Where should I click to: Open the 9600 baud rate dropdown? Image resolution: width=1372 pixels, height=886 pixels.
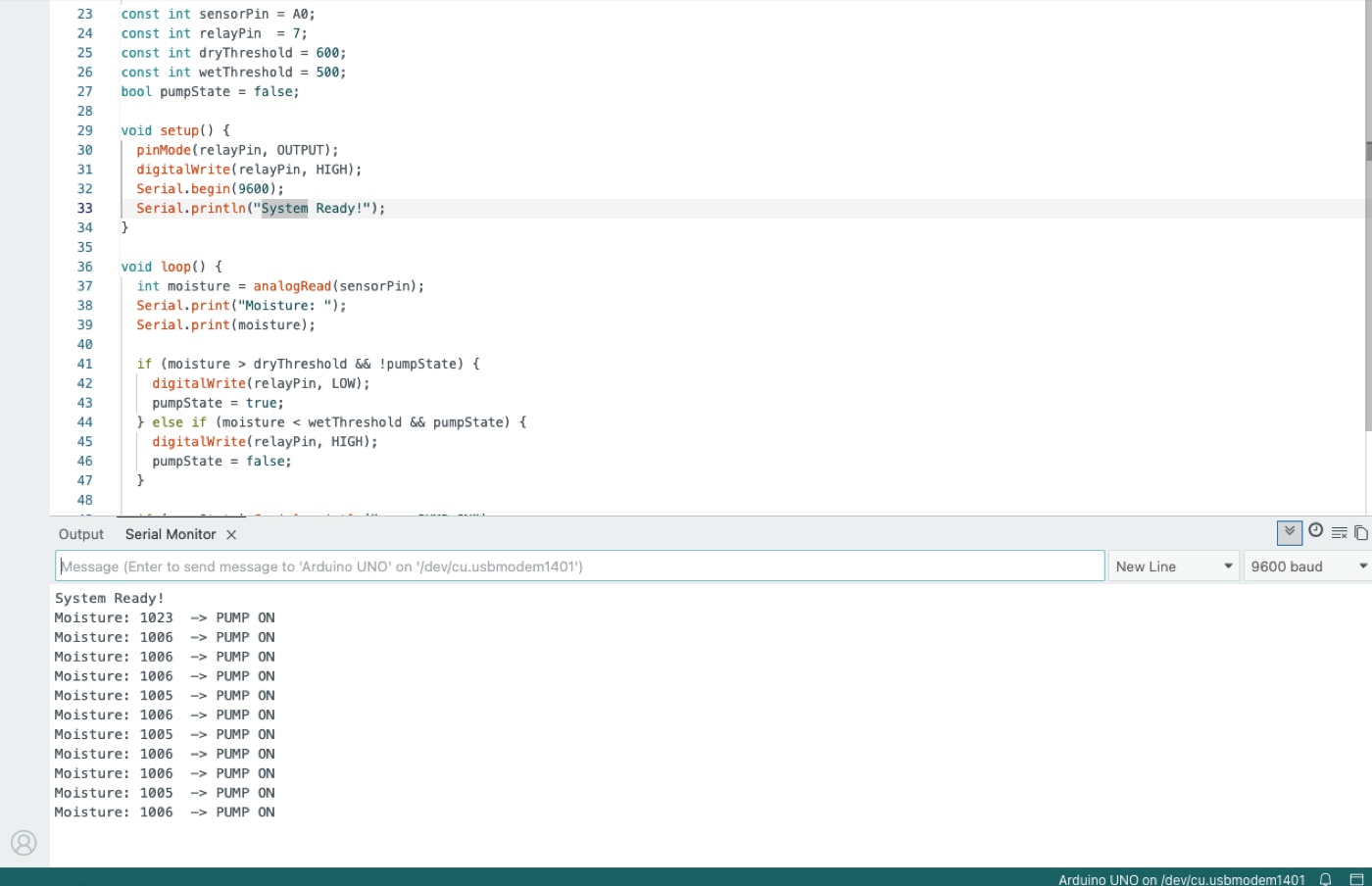[x=1308, y=566]
